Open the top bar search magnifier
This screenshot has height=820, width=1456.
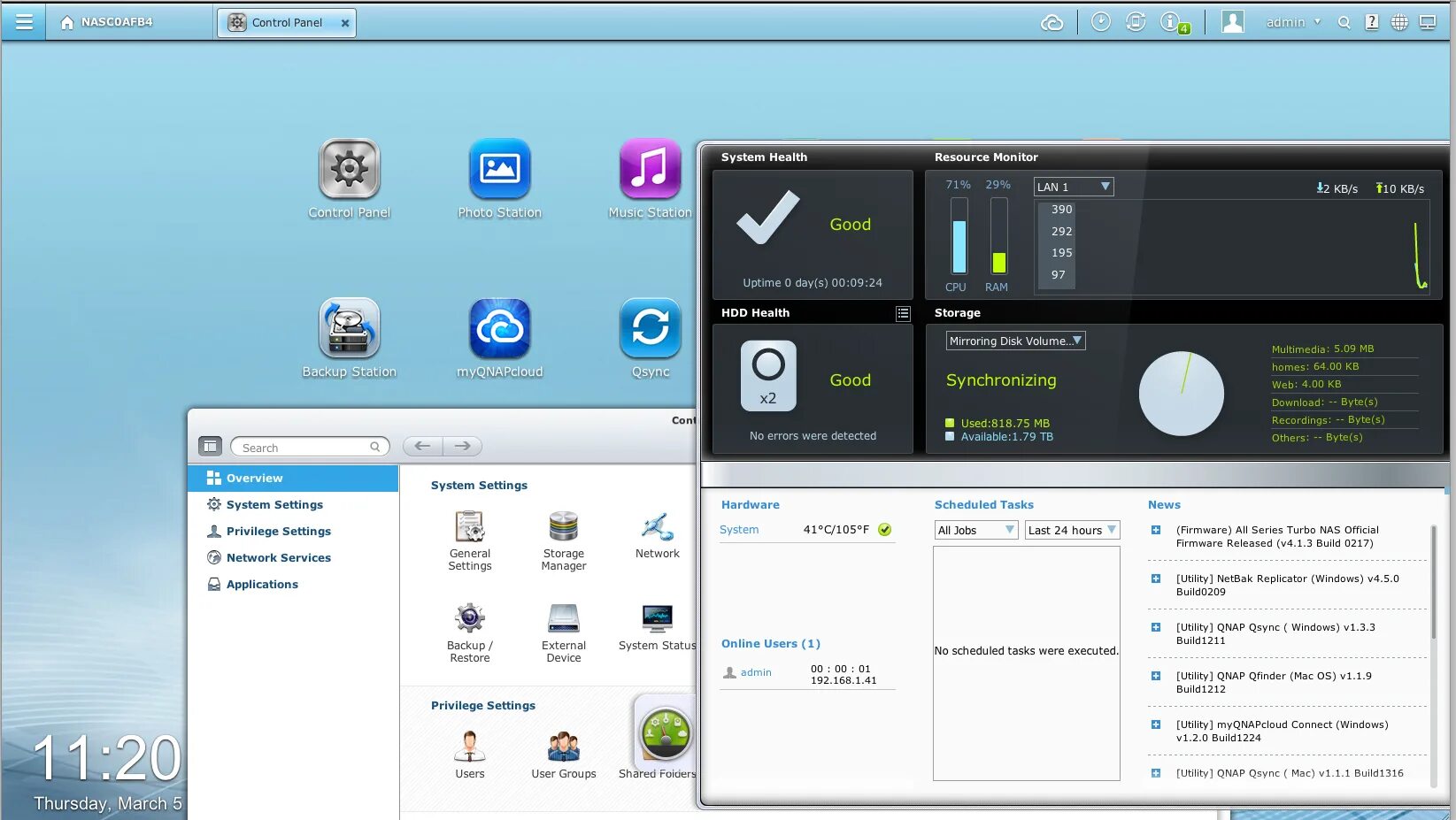click(x=1344, y=23)
